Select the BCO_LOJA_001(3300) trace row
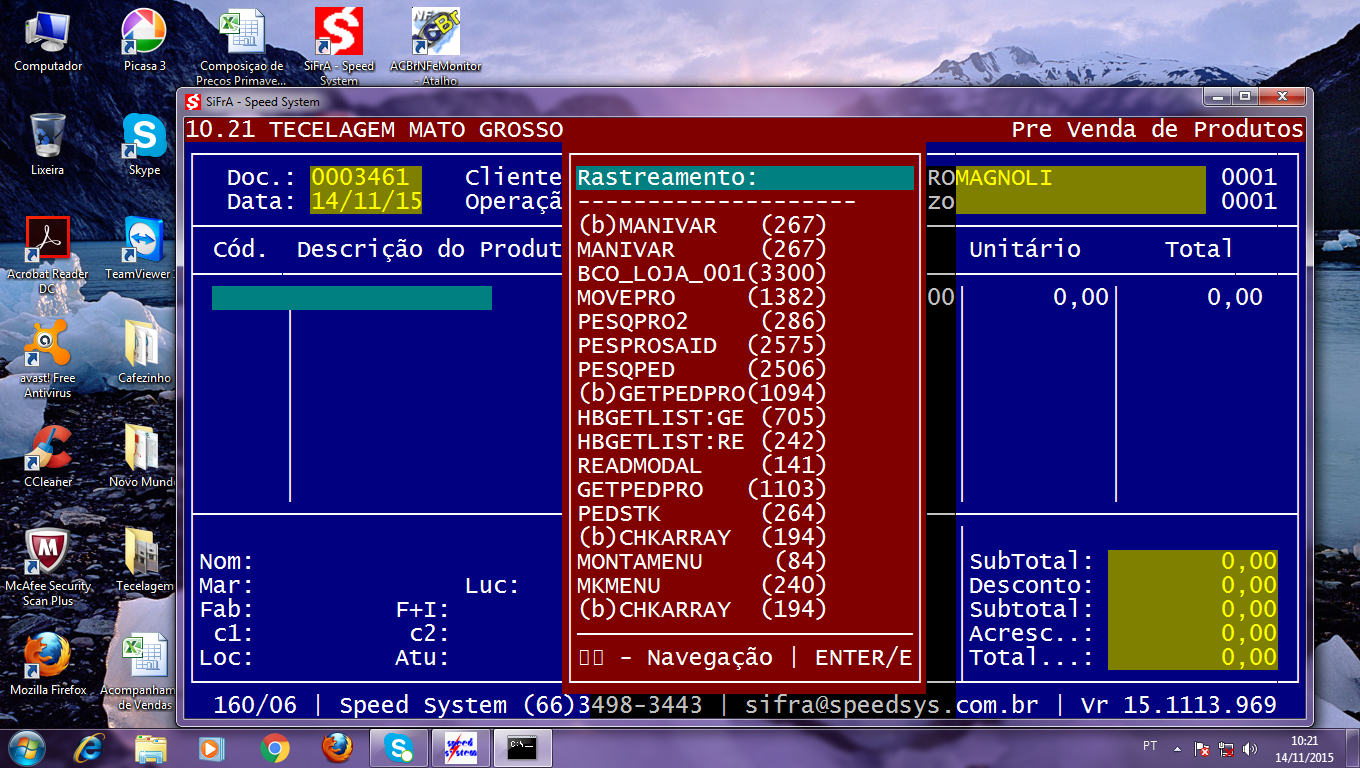The height and width of the screenshot is (768, 1360). pyautogui.click(x=702, y=274)
